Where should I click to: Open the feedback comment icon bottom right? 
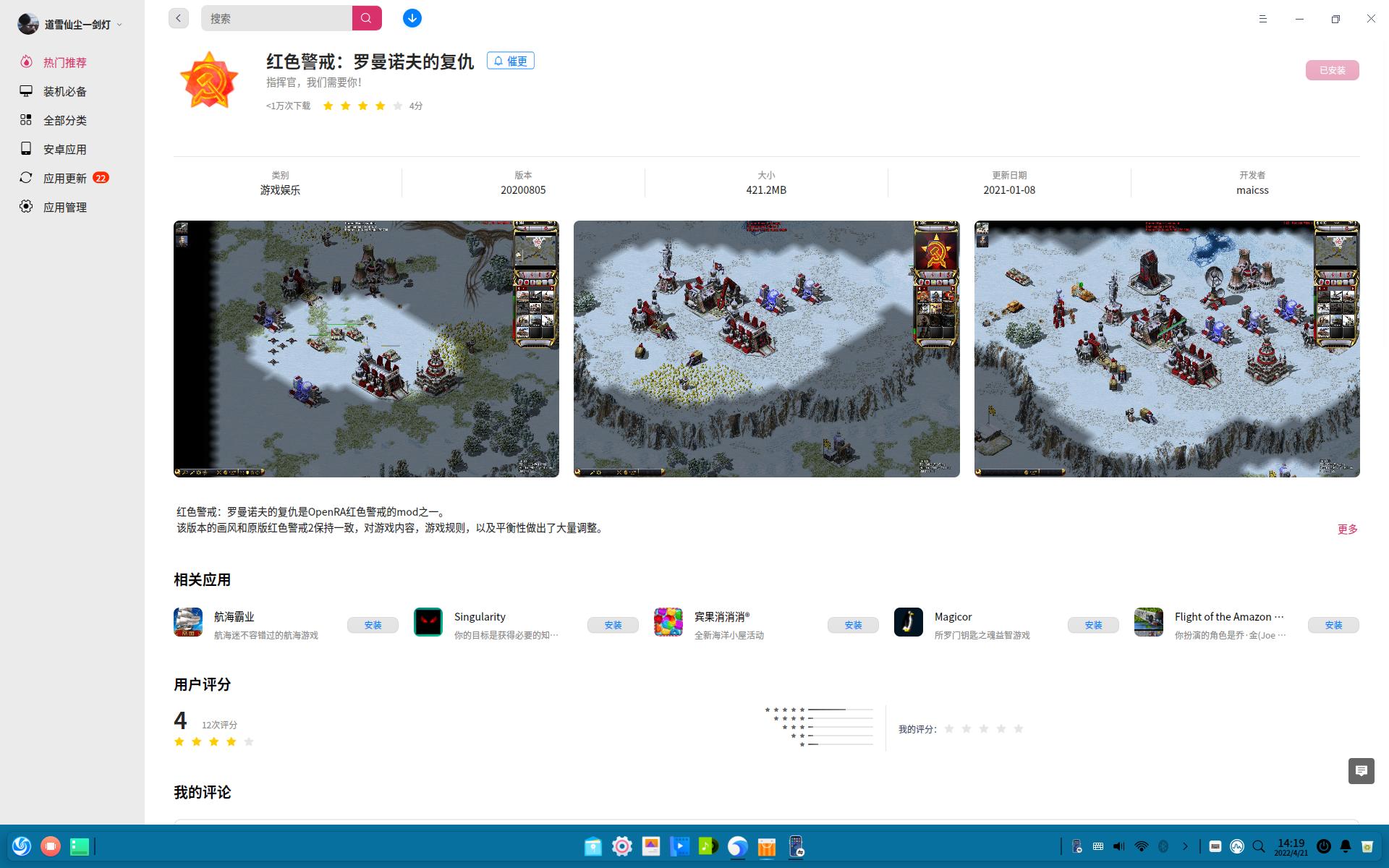(x=1363, y=771)
